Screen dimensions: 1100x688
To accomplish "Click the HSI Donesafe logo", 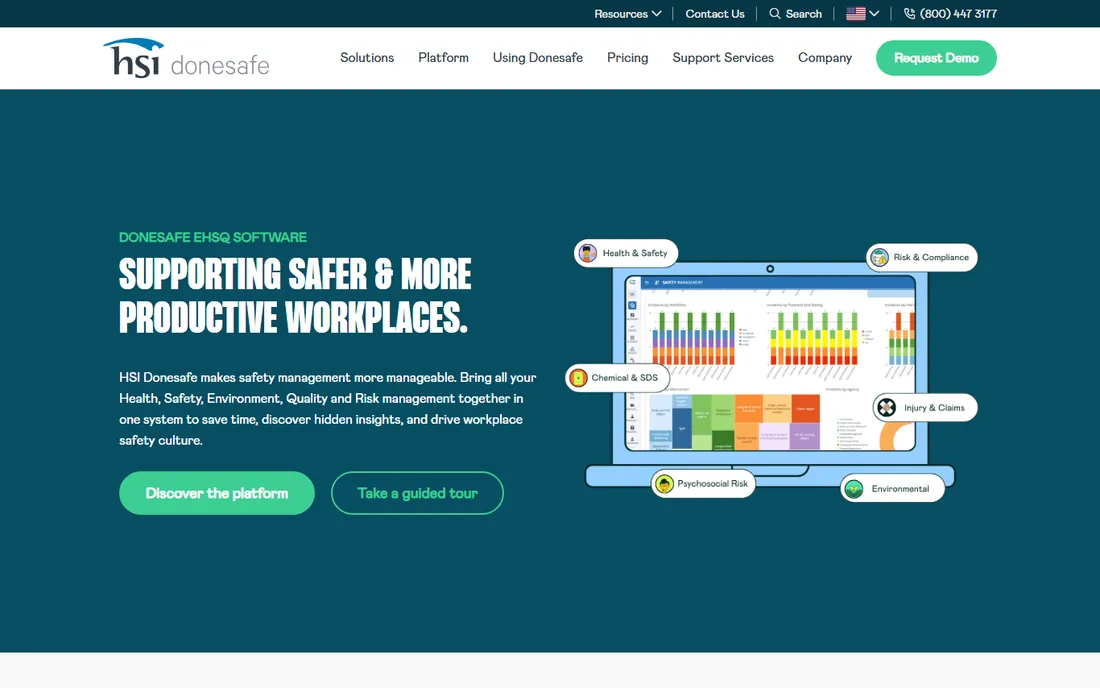I will (186, 58).
